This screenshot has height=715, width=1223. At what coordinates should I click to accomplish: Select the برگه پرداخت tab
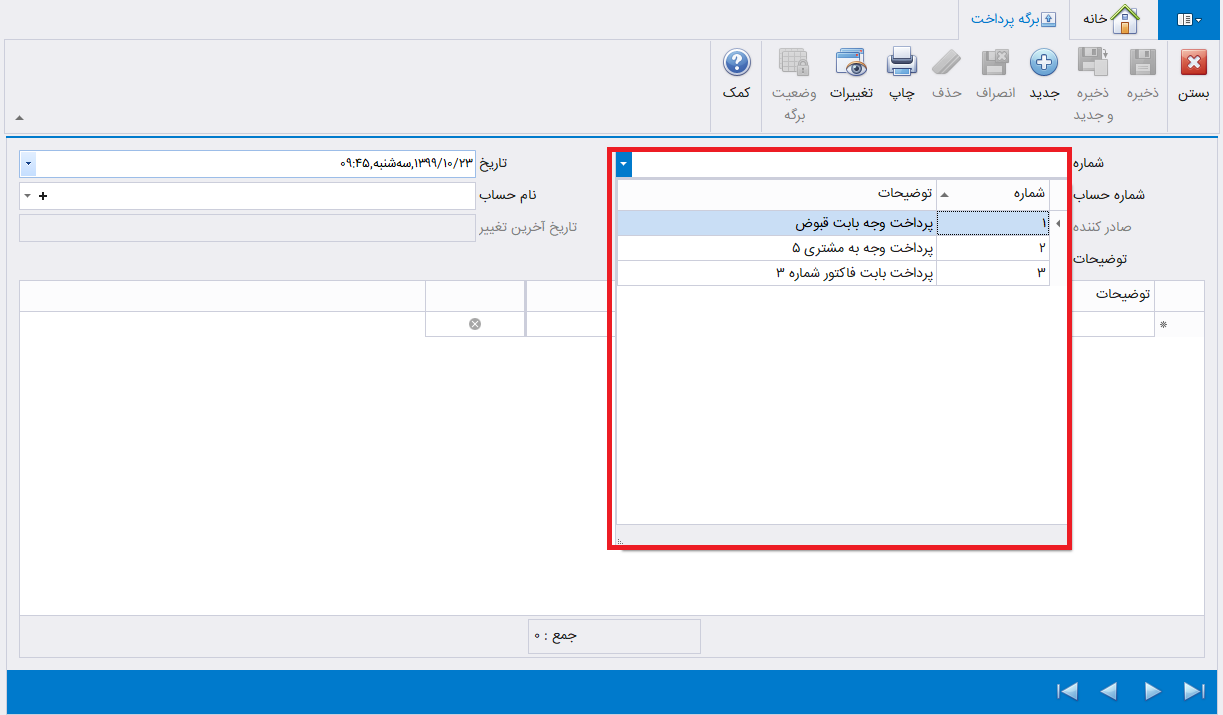click(1013, 19)
